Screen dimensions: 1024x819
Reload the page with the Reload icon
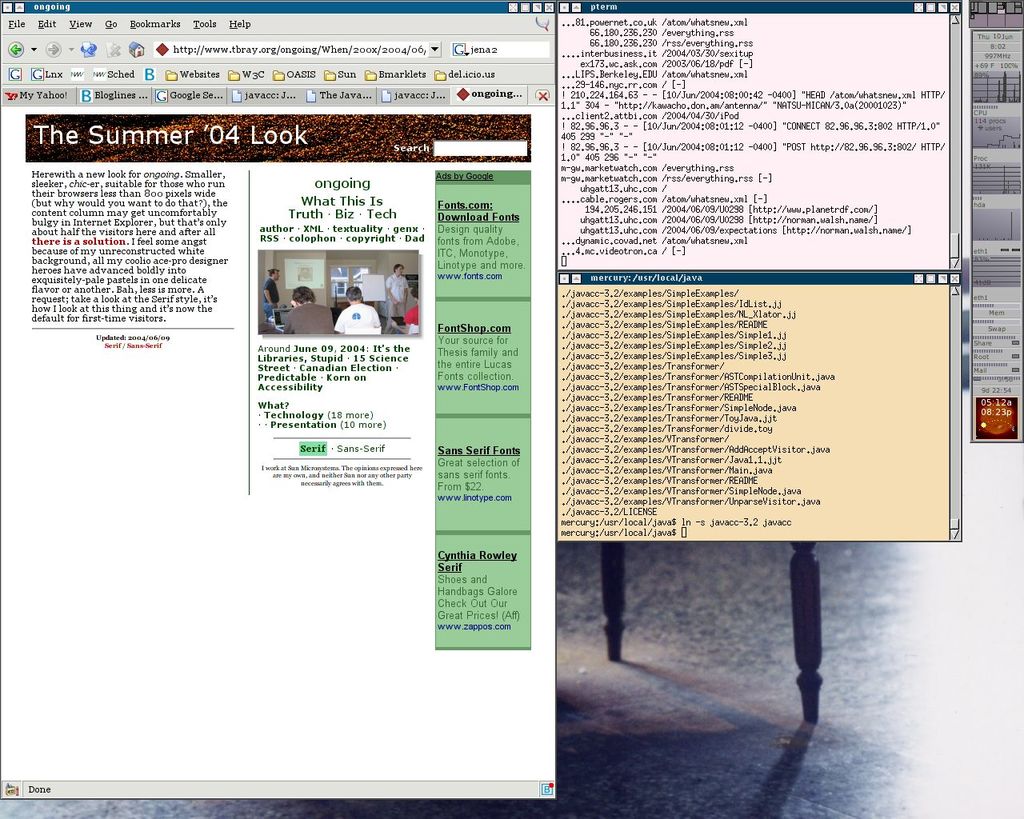[89, 50]
